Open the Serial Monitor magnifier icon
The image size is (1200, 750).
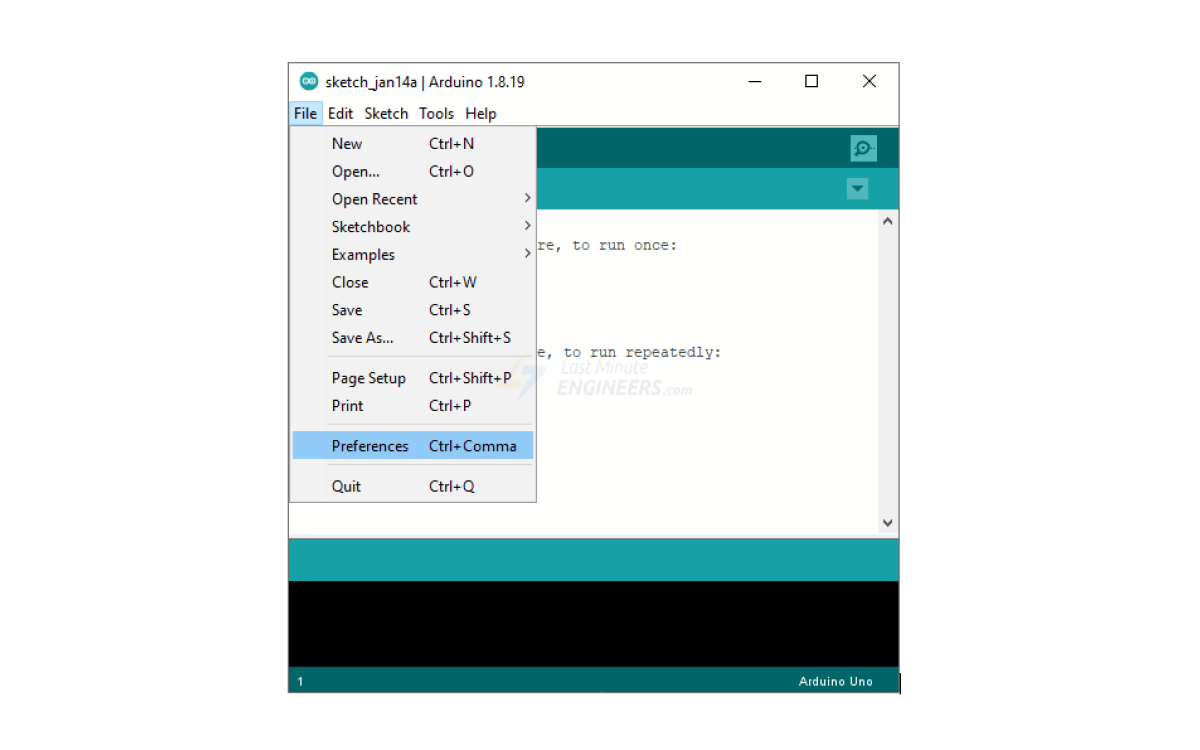(863, 149)
